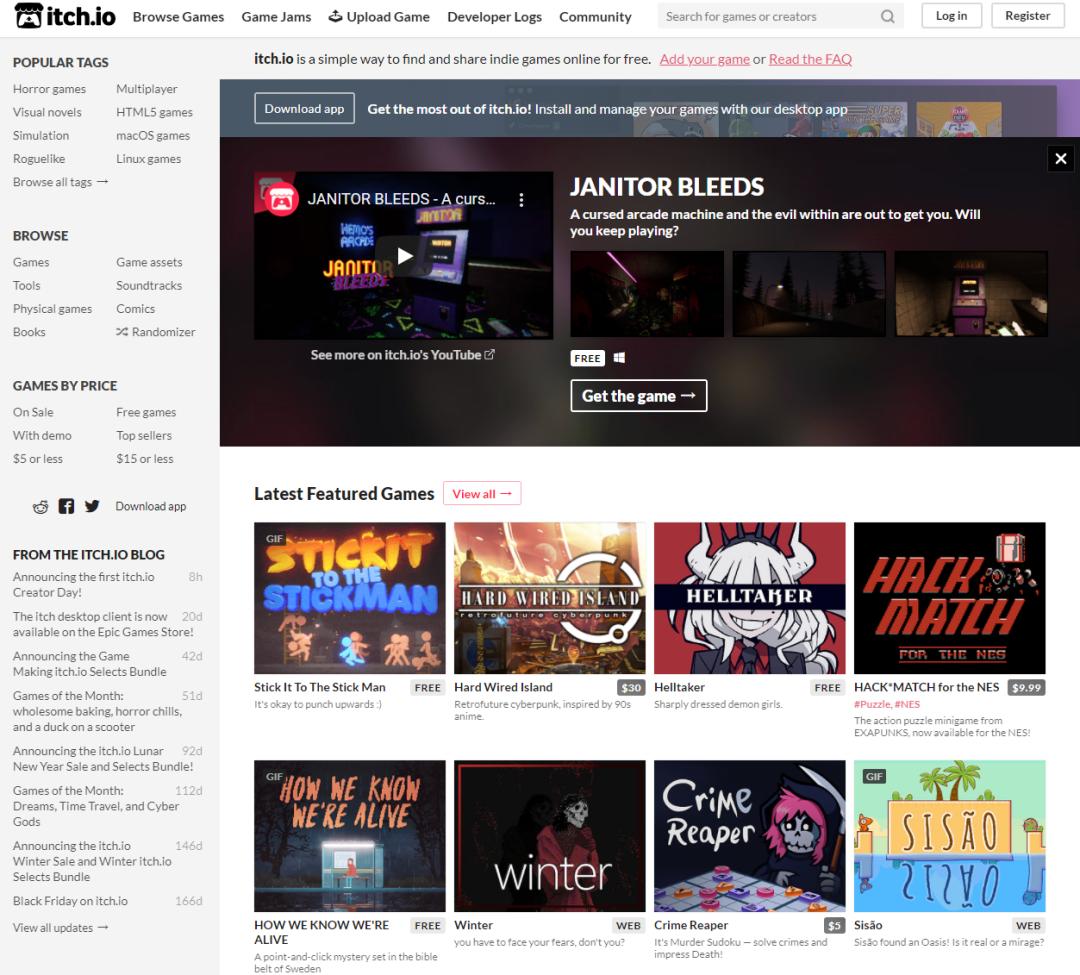
Task: Open Free games price filter
Action: tap(146, 412)
